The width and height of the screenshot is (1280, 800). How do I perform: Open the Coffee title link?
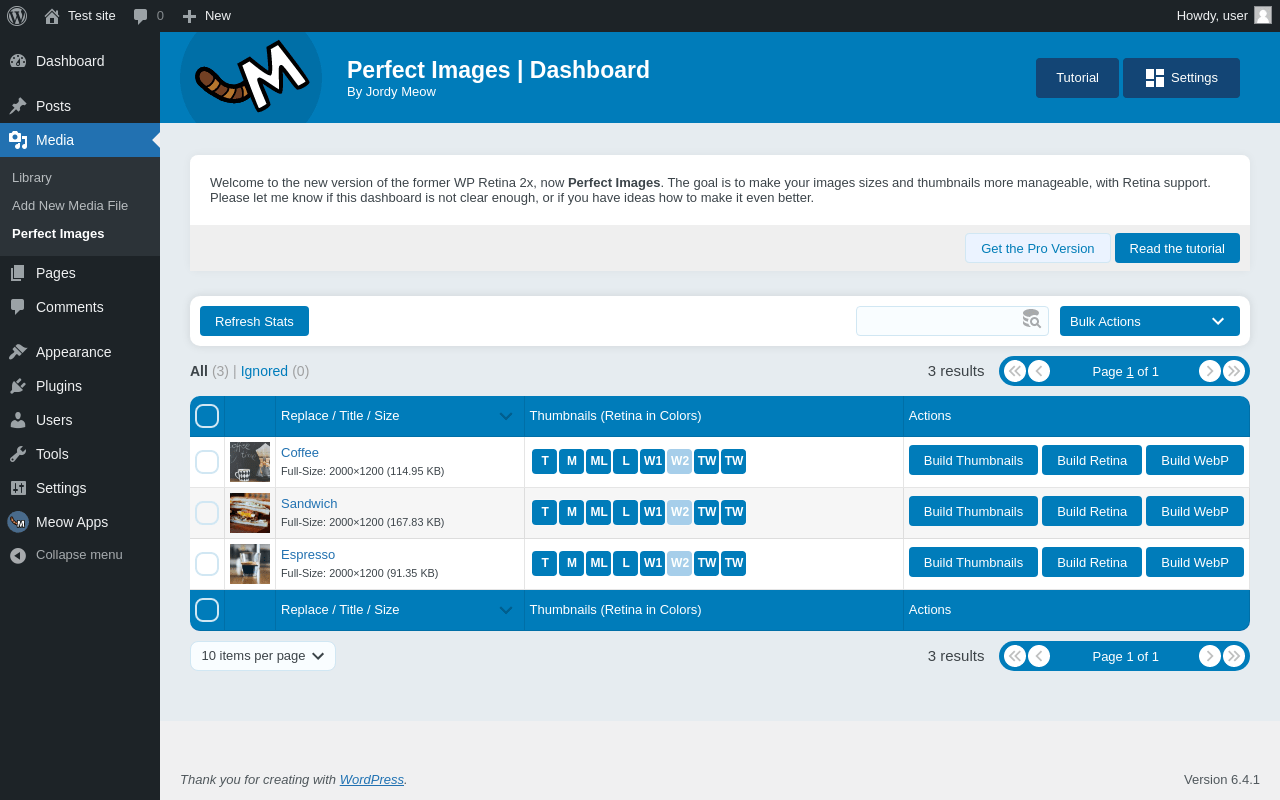pos(300,453)
